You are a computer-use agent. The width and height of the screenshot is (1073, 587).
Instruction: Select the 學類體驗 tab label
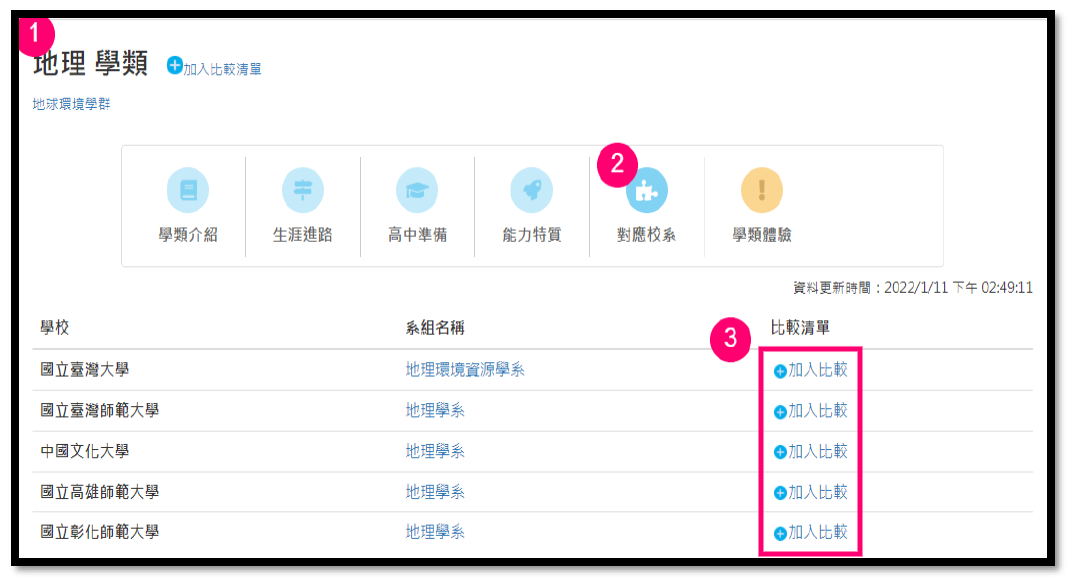(761, 235)
